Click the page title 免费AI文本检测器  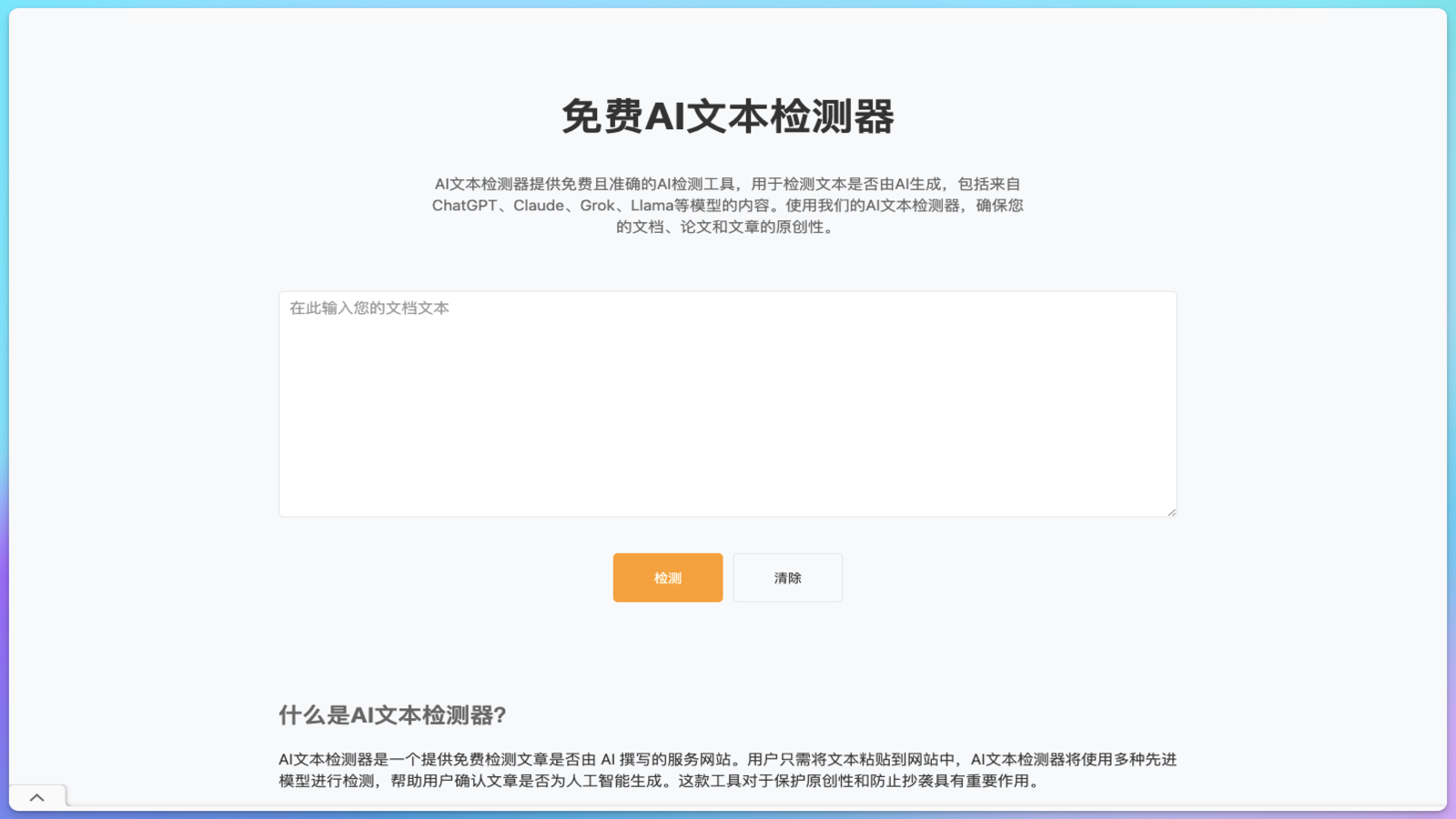[727, 115]
